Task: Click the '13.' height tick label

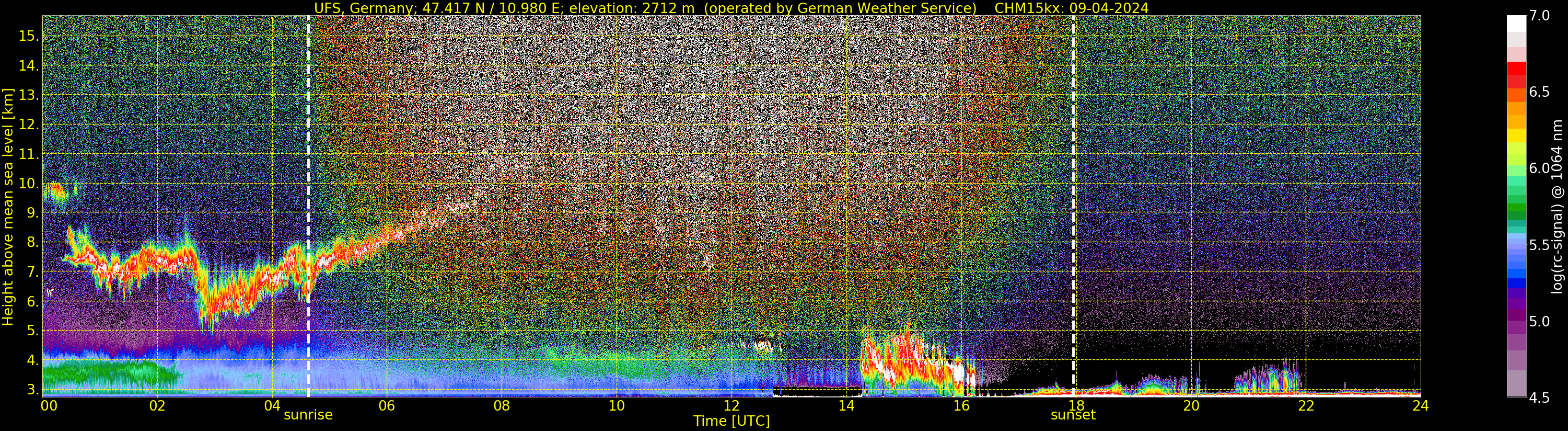Action: click(29, 95)
